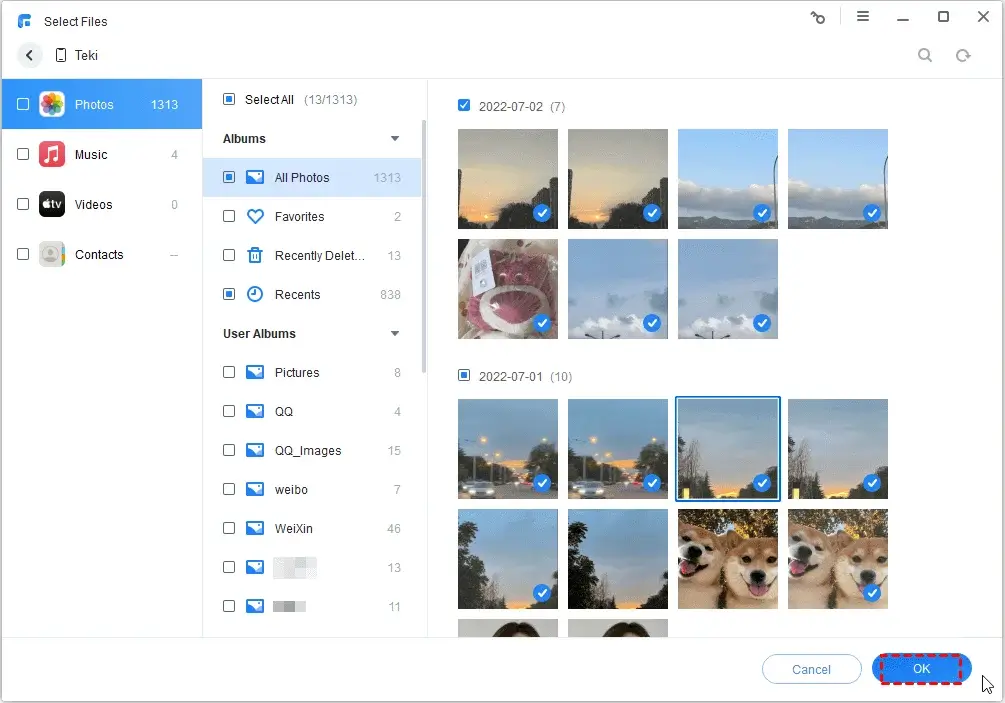The width and height of the screenshot is (1005, 703).
Task: Check the Favorites album checkbox
Action: click(228, 216)
